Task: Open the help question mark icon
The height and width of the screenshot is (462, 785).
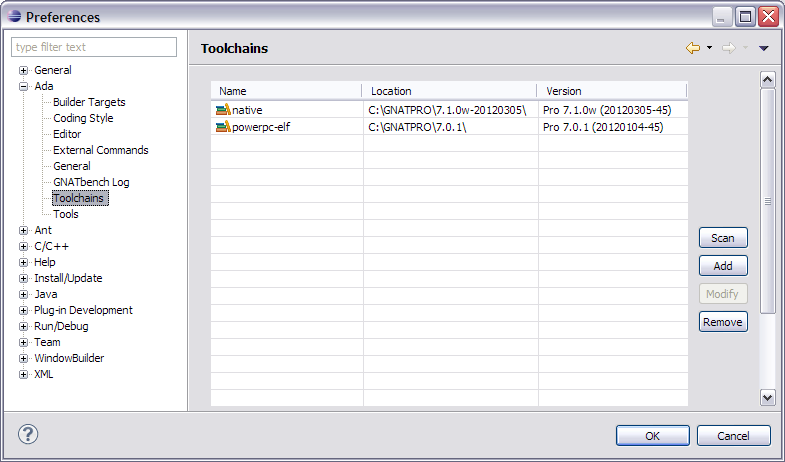Action: (x=28, y=434)
